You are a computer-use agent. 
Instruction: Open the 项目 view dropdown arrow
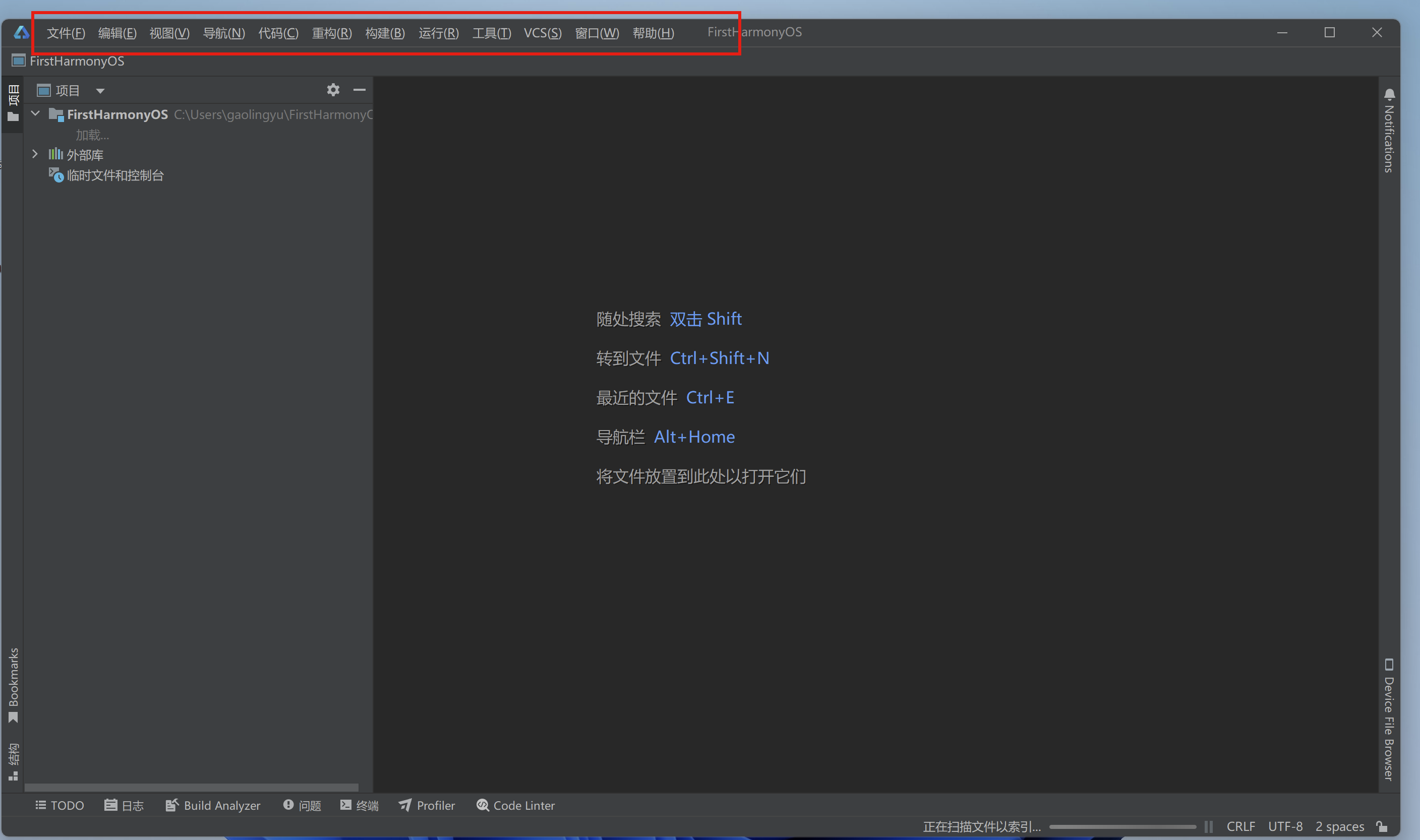click(100, 91)
